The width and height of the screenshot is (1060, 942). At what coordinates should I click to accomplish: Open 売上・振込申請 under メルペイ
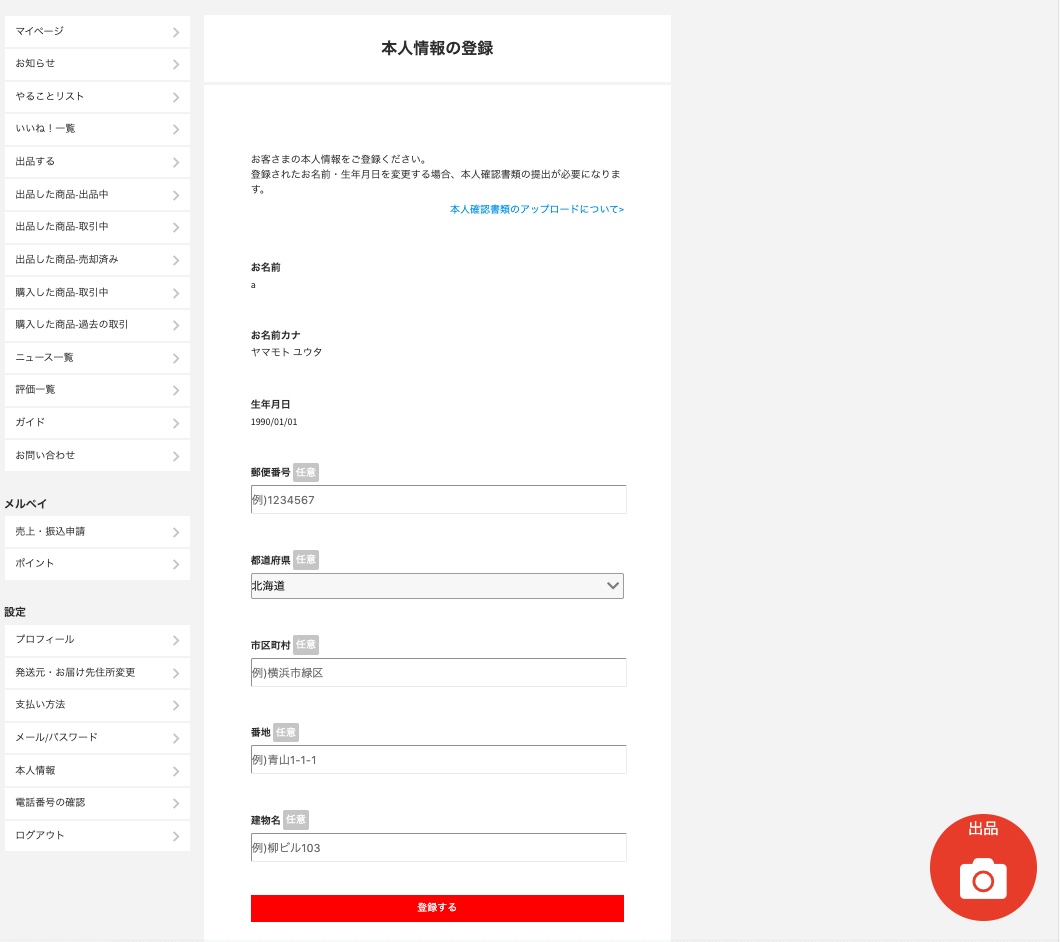[97, 532]
